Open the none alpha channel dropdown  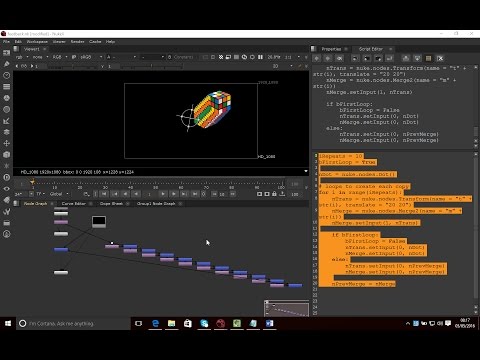pos(40,57)
